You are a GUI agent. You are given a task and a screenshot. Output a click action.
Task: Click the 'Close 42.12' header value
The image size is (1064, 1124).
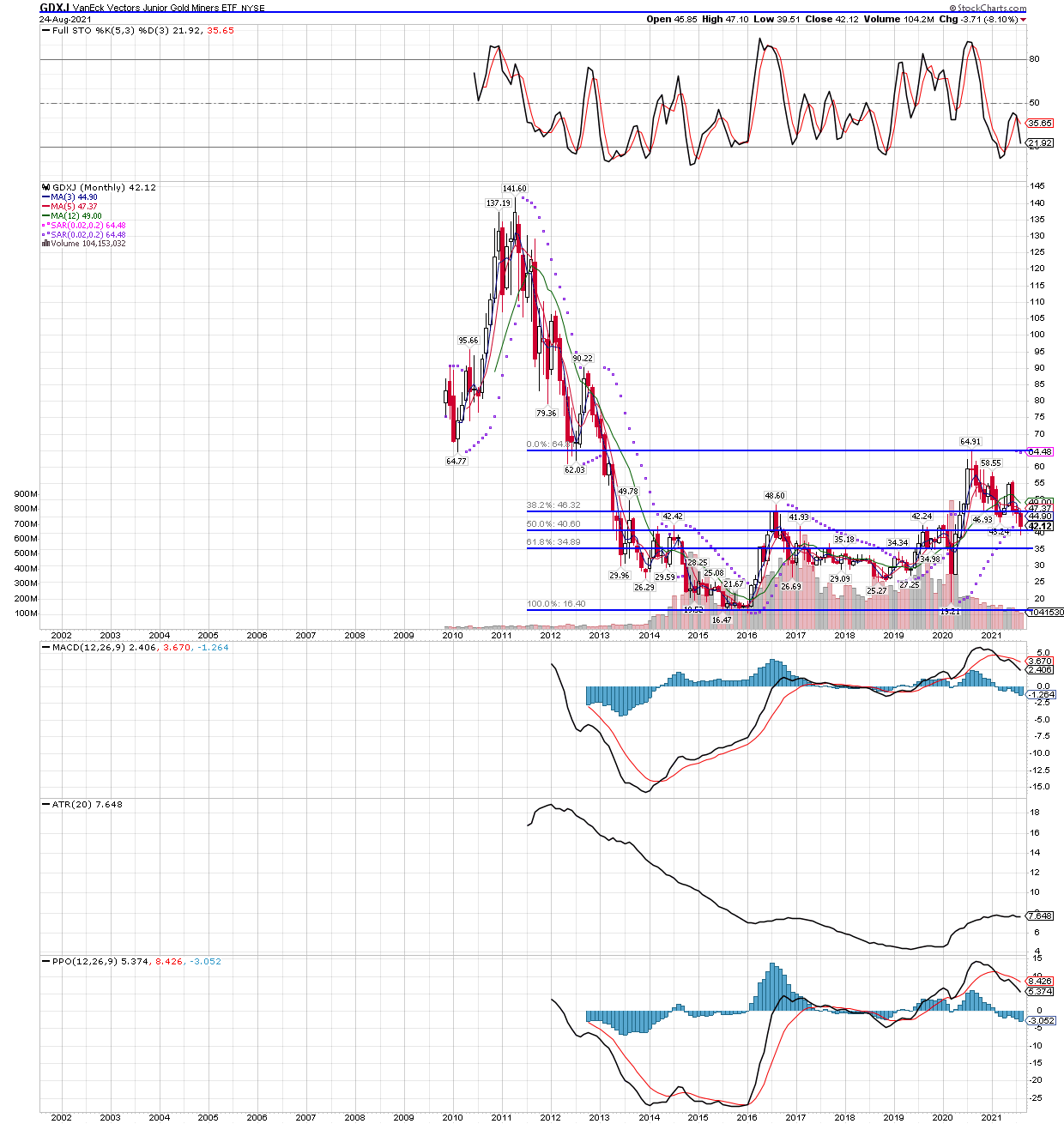pyautogui.click(x=832, y=19)
